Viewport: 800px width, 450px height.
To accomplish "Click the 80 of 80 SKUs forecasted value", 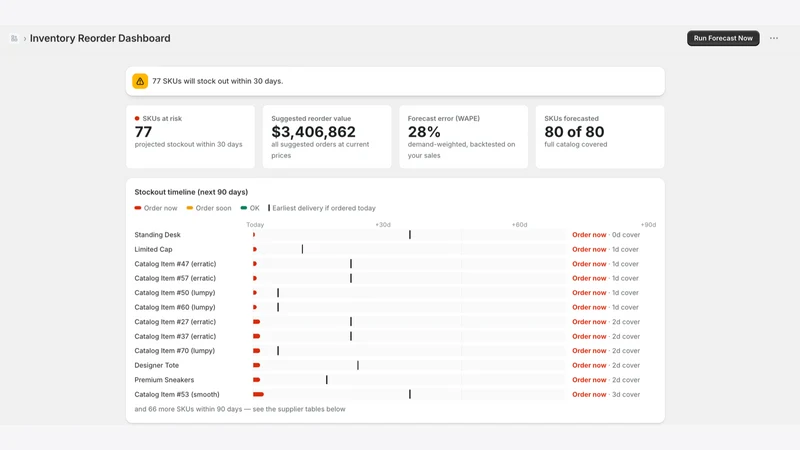I will coord(574,132).
